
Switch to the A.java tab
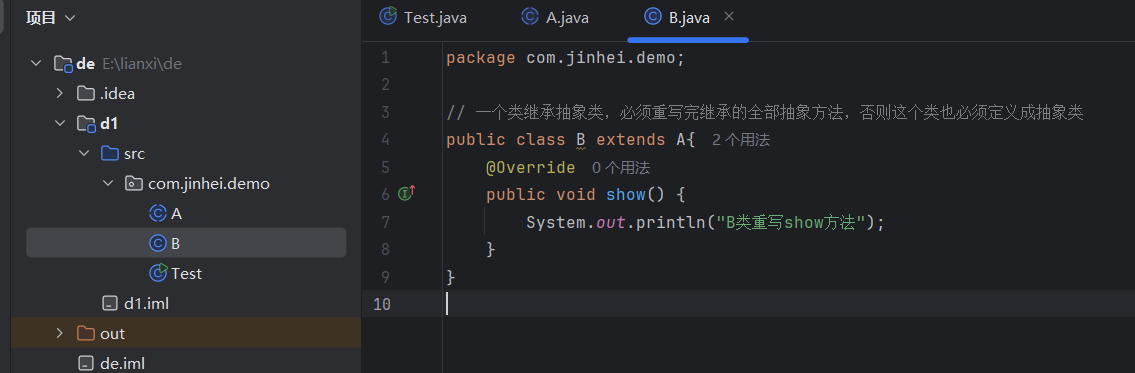[x=554, y=17]
